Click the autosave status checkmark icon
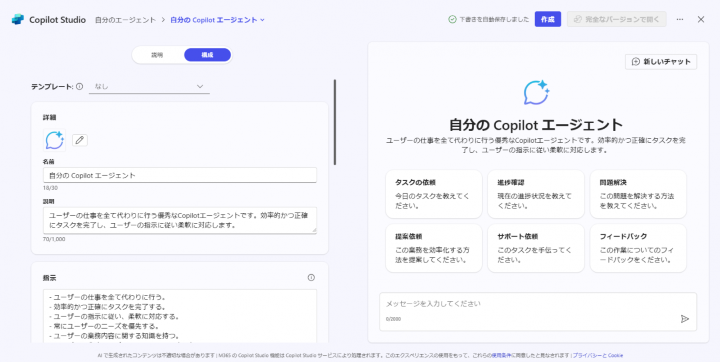 point(452,19)
